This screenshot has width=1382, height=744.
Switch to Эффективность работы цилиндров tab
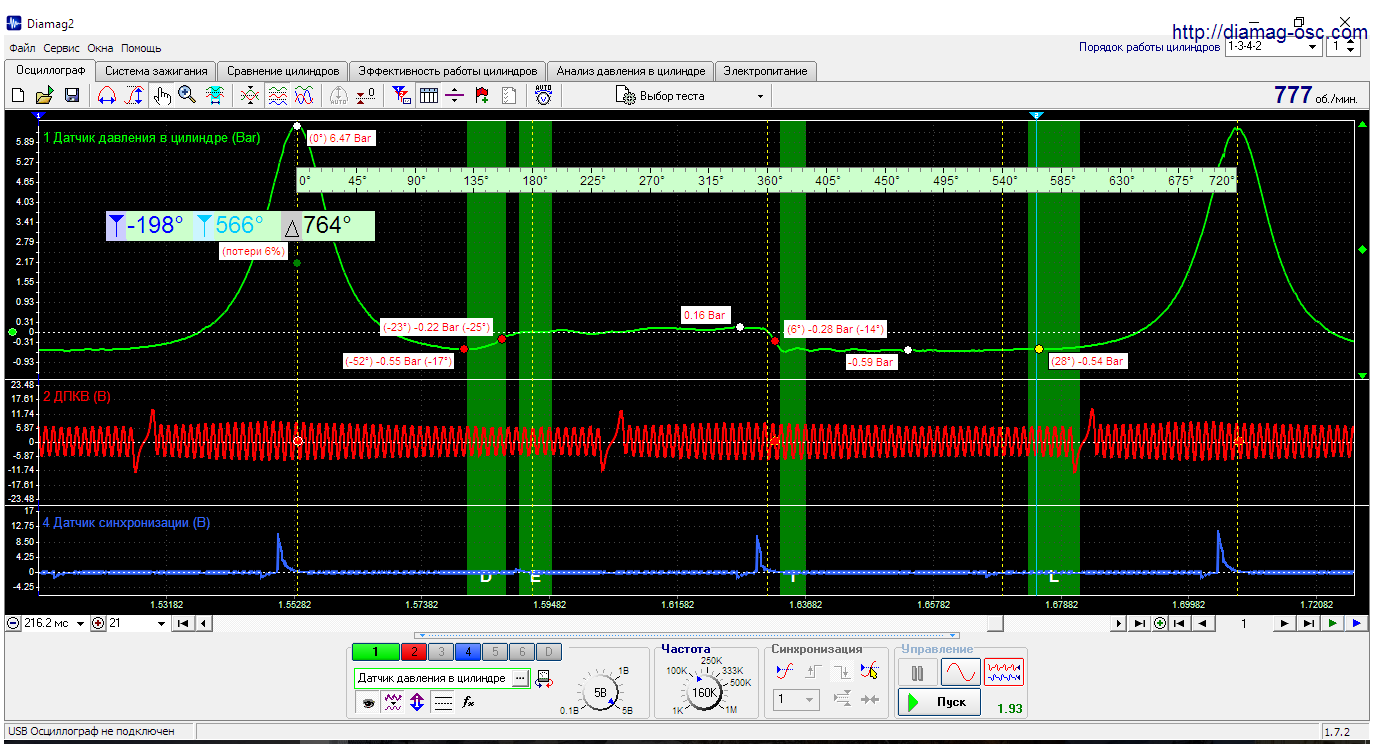[x=447, y=71]
